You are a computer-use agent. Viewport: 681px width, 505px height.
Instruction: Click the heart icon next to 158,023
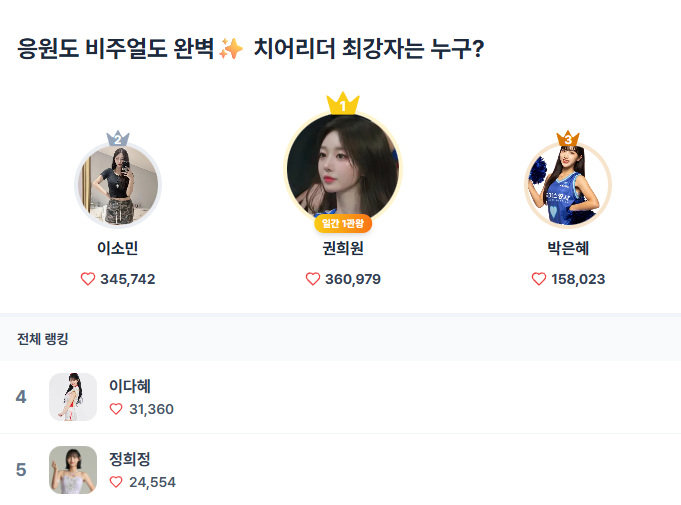pyautogui.click(x=539, y=279)
